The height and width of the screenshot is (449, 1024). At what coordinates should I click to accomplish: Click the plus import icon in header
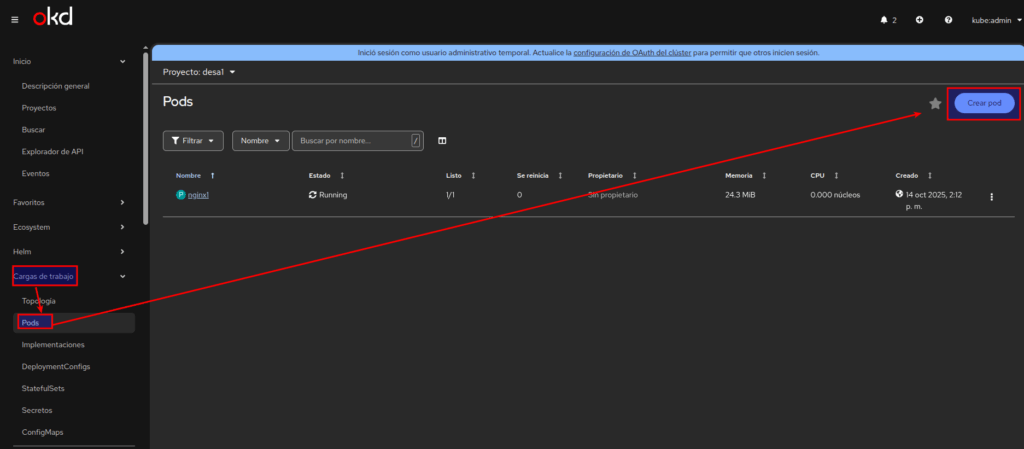point(919,20)
